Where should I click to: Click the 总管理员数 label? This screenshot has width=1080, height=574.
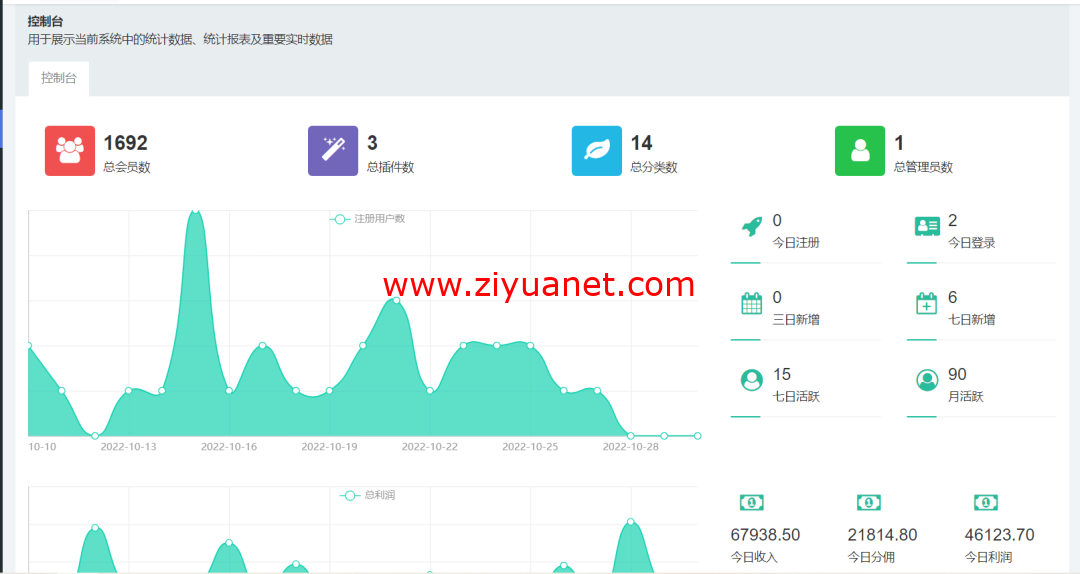(923, 167)
